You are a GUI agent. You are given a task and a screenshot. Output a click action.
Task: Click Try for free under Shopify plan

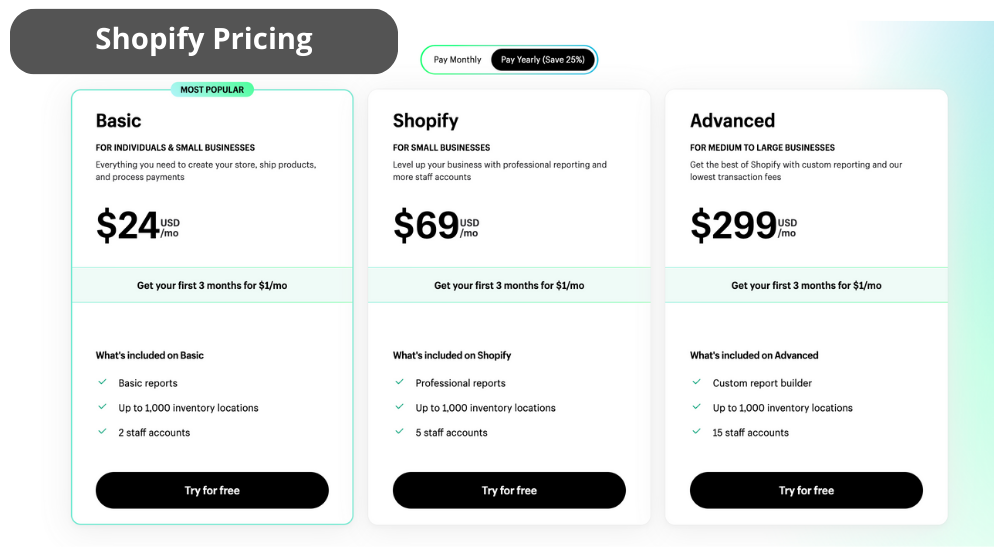(509, 490)
